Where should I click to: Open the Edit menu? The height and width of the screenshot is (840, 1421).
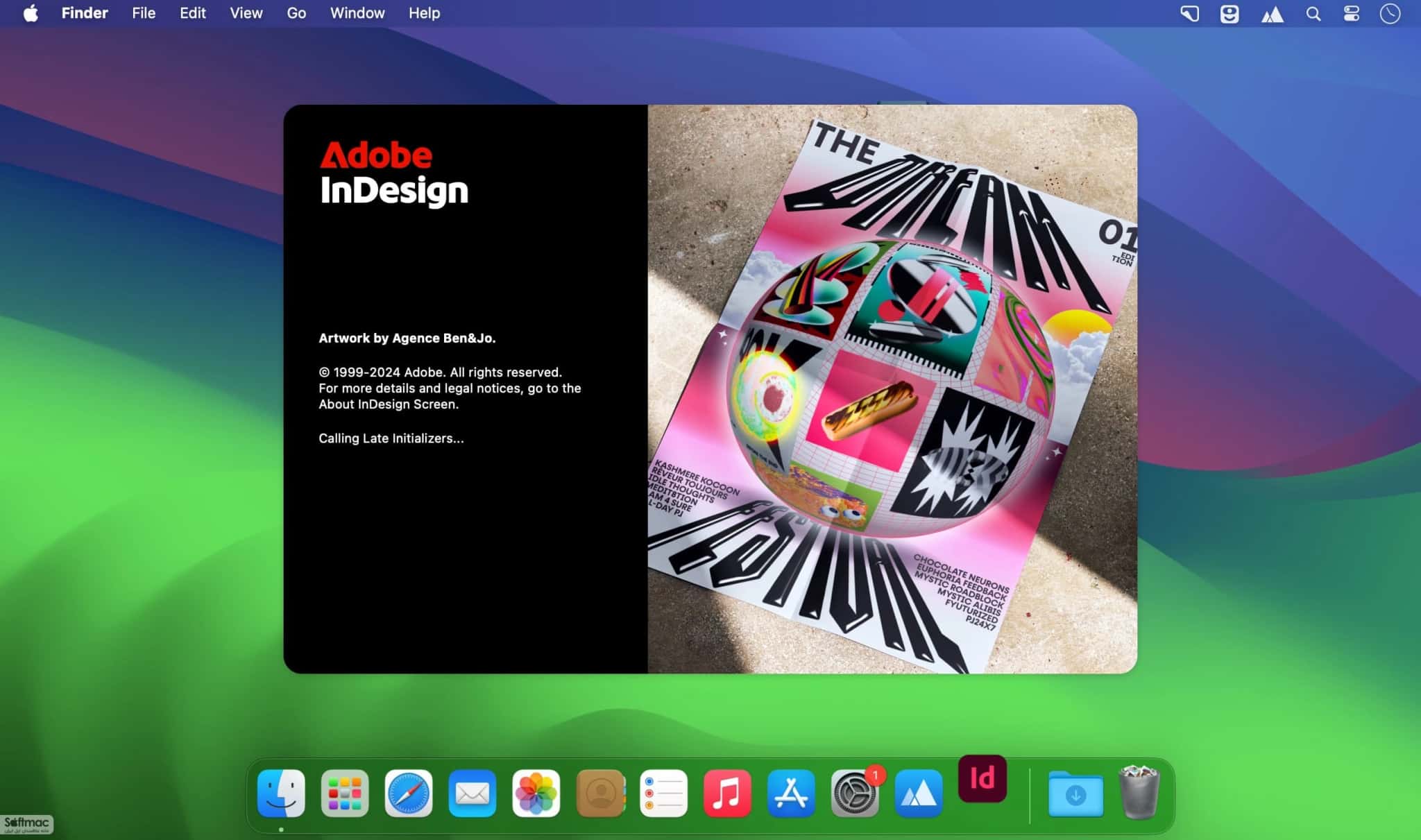193,13
